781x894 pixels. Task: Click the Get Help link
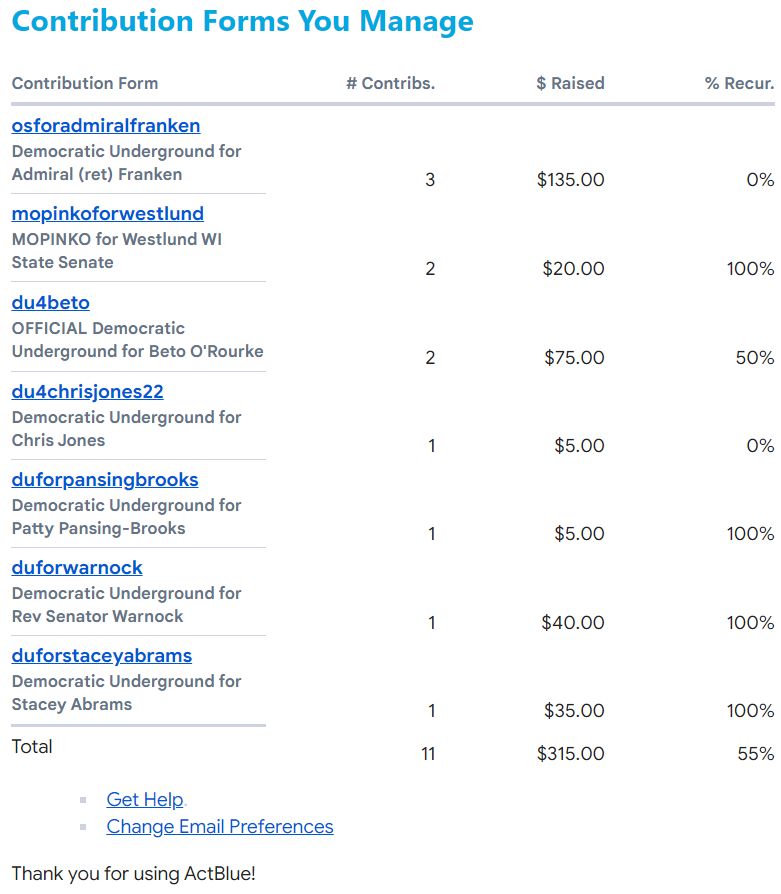point(145,800)
